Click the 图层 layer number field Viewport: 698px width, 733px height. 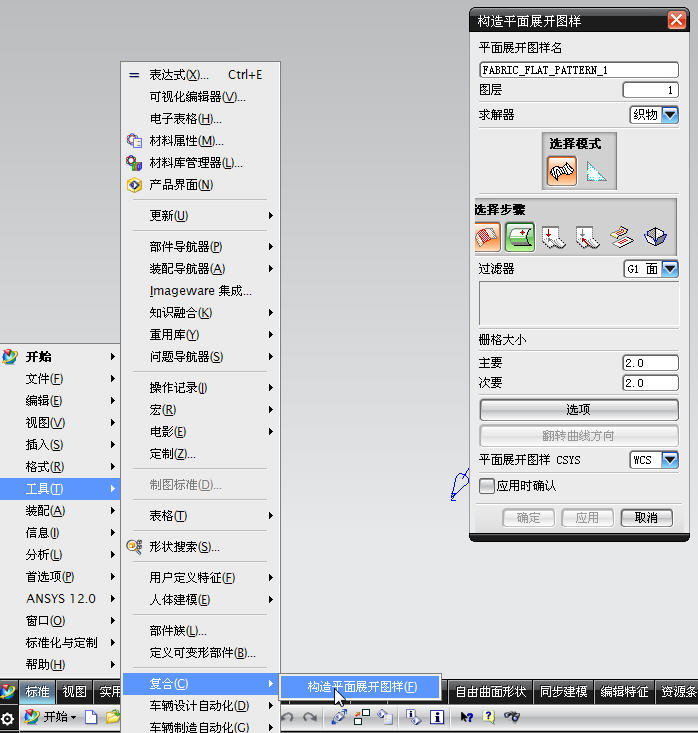pyautogui.click(x=650, y=90)
